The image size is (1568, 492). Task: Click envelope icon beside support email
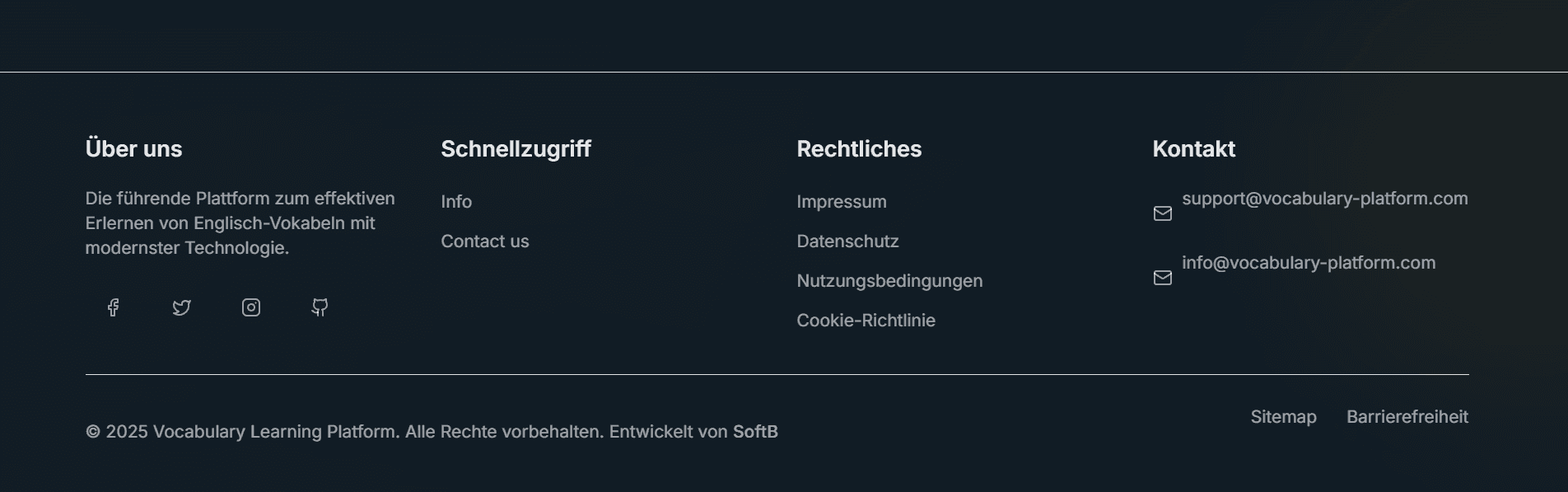coord(1162,213)
